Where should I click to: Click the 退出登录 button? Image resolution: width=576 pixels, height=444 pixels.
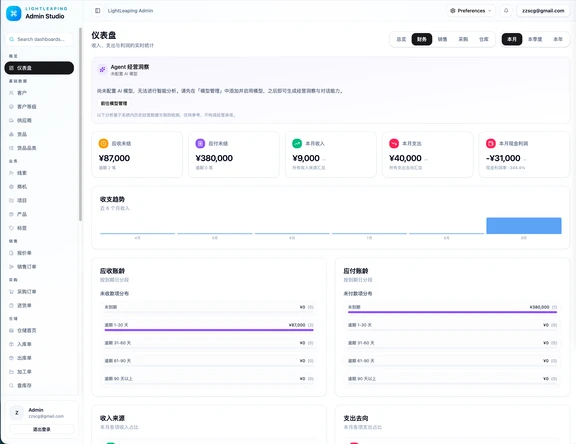tap(42, 429)
